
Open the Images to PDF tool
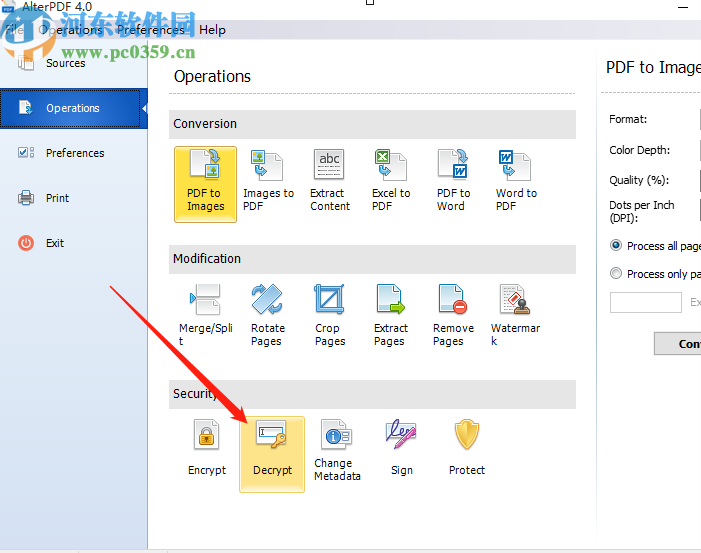point(267,180)
